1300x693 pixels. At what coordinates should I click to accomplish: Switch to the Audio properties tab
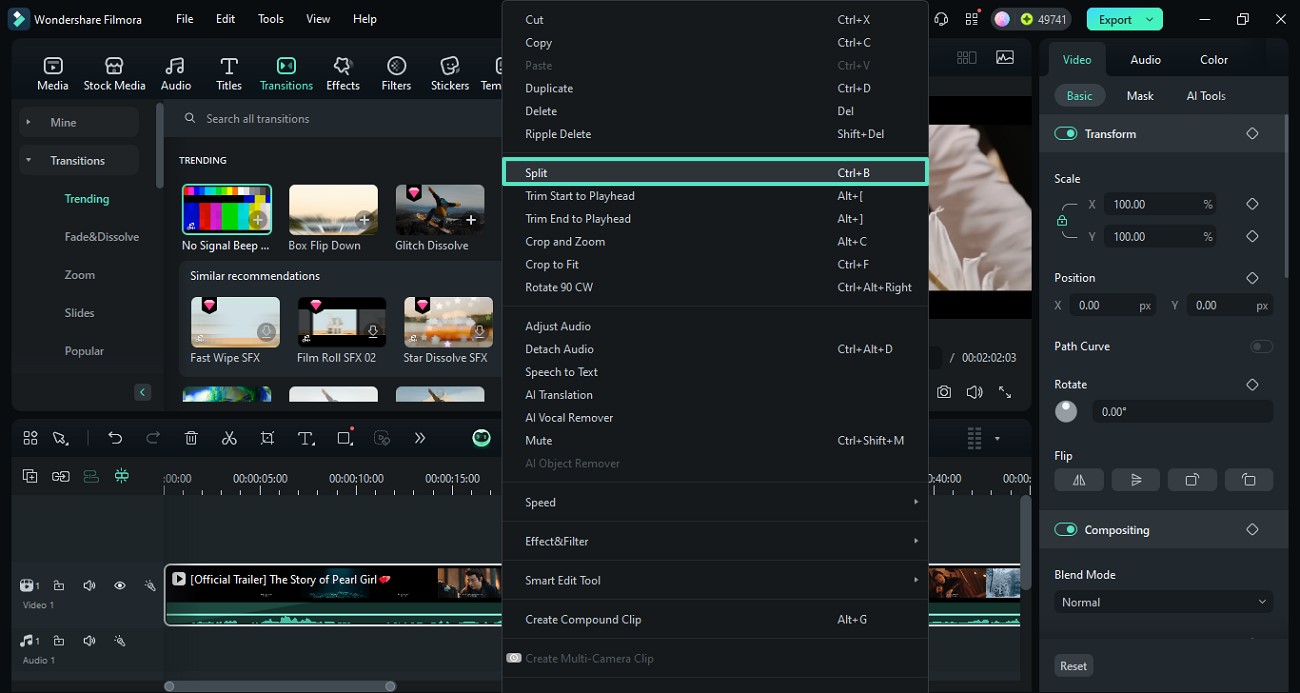[1145, 59]
